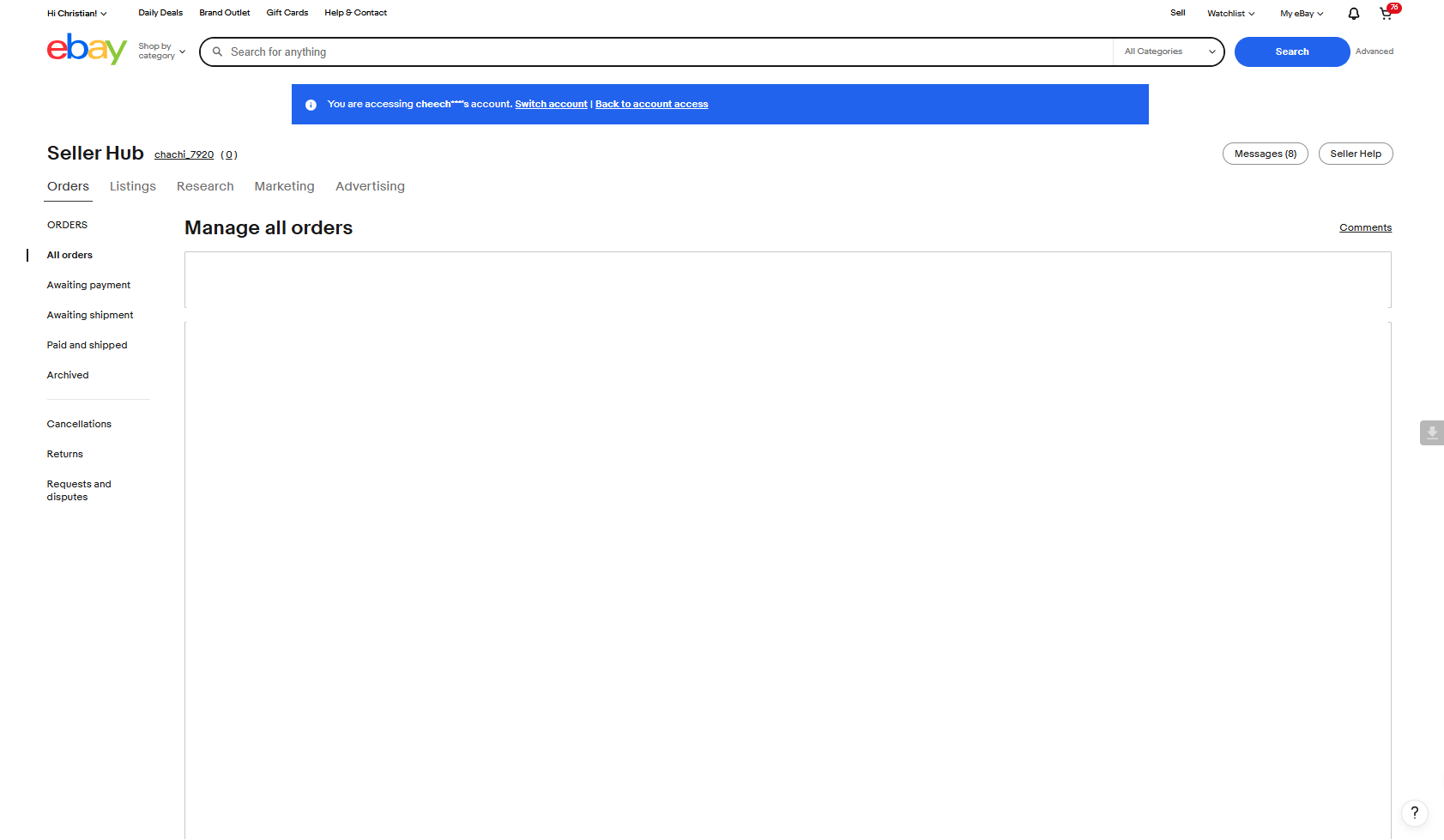Select Paid and shipped in sidebar
This screenshot has height=840, width=1444.
[87, 345]
